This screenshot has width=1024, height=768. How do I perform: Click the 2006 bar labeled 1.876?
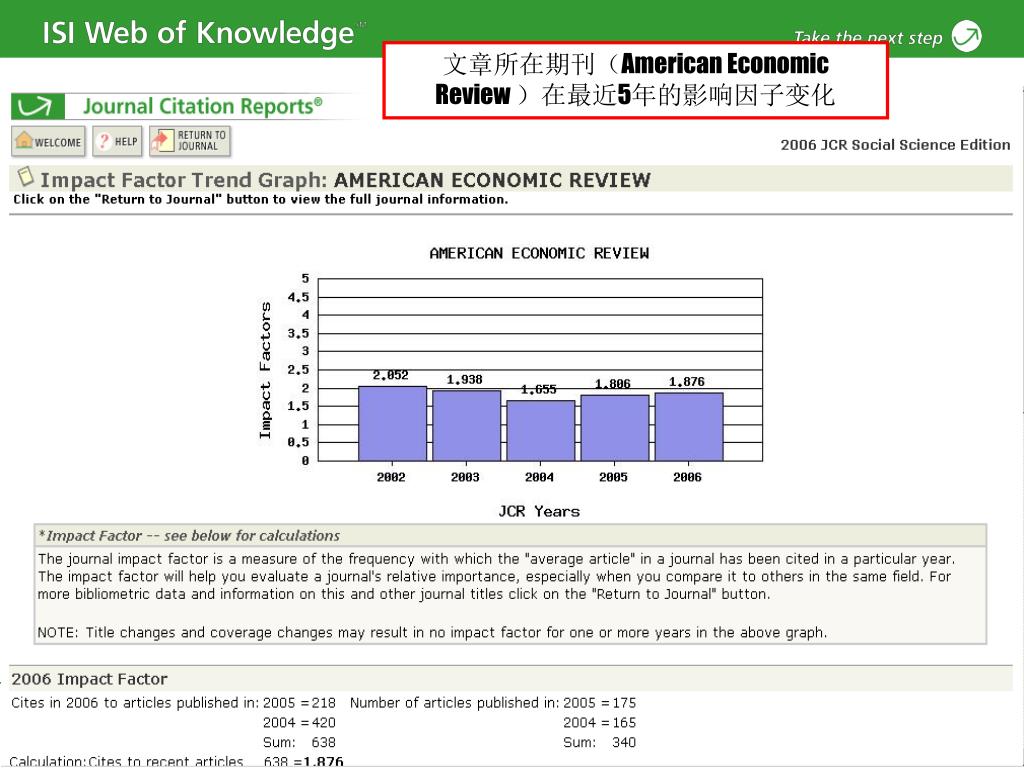click(x=689, y=427)
